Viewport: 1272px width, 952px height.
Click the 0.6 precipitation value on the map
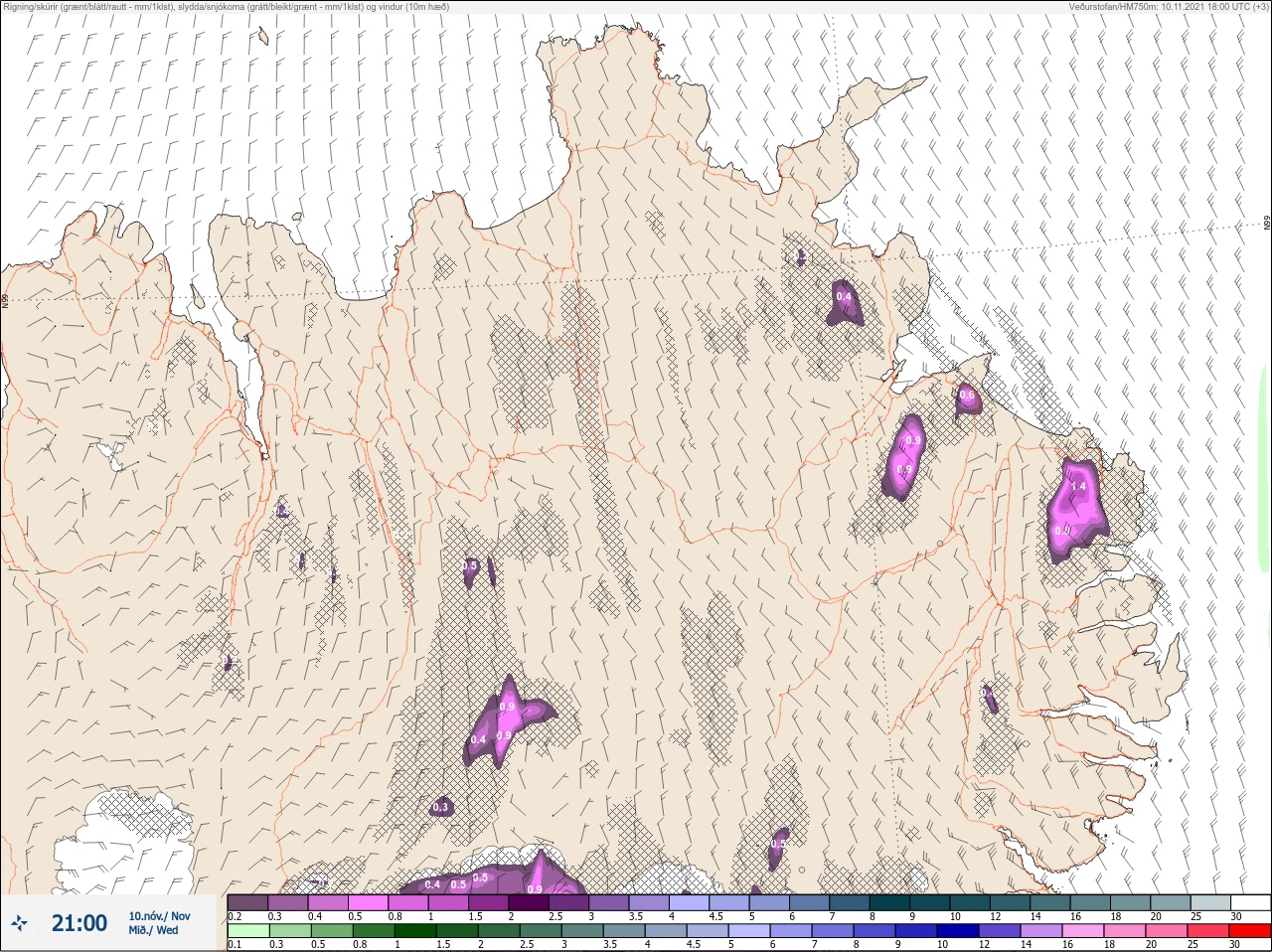coord(967,395)
